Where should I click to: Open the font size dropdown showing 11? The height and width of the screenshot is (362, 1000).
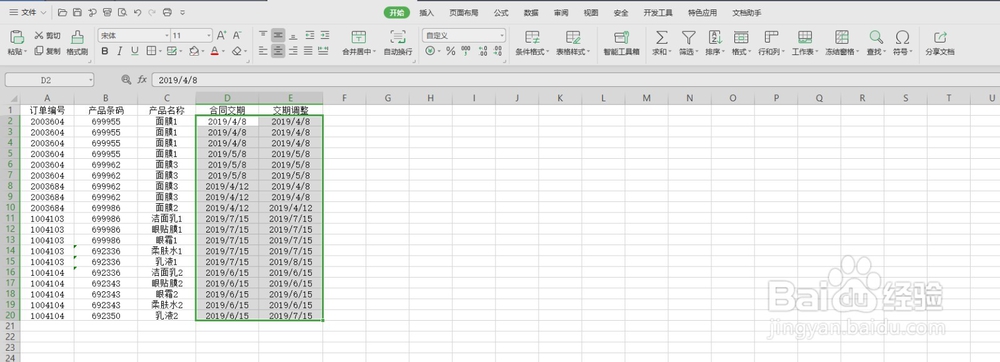(x=209, y=36)
